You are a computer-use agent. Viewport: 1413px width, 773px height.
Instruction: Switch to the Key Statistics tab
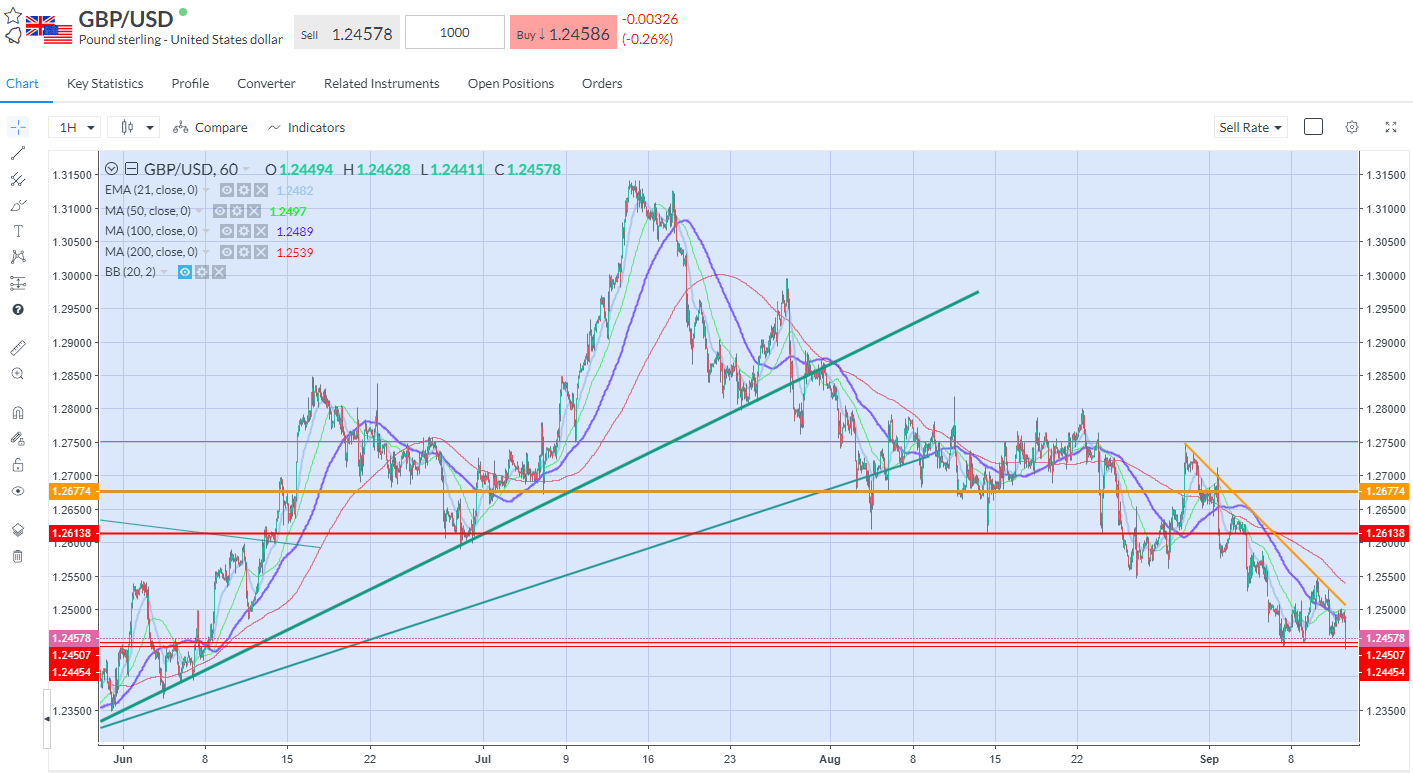tap(105, 84)
